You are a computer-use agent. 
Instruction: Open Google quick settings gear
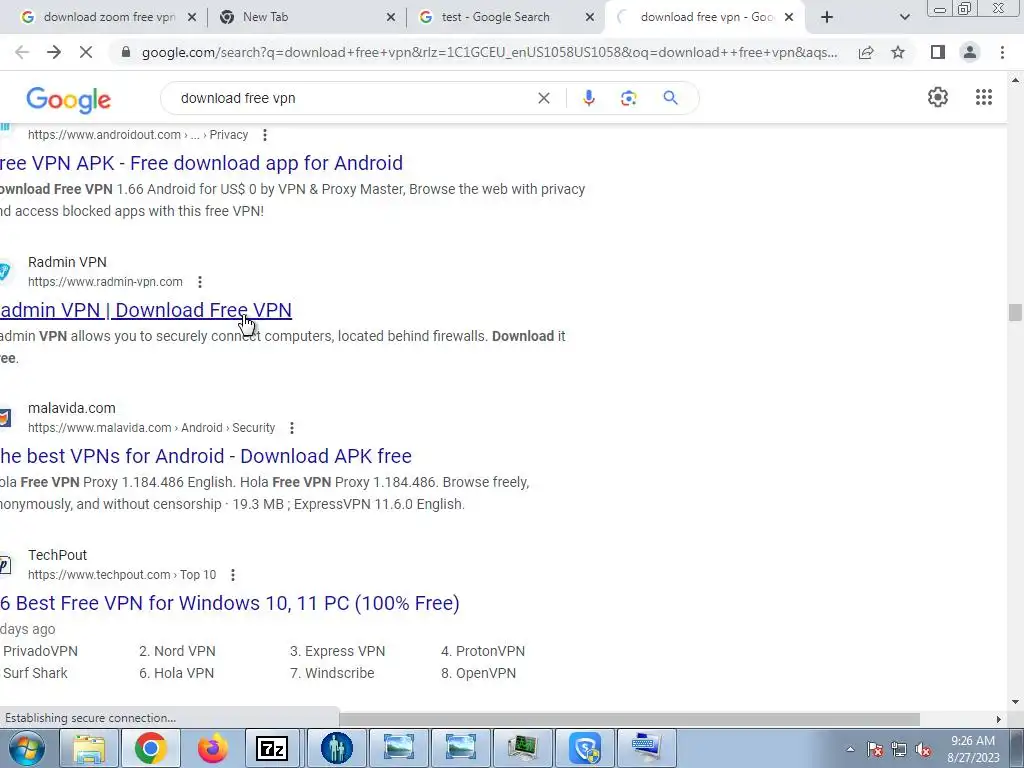tap(938, 97)
